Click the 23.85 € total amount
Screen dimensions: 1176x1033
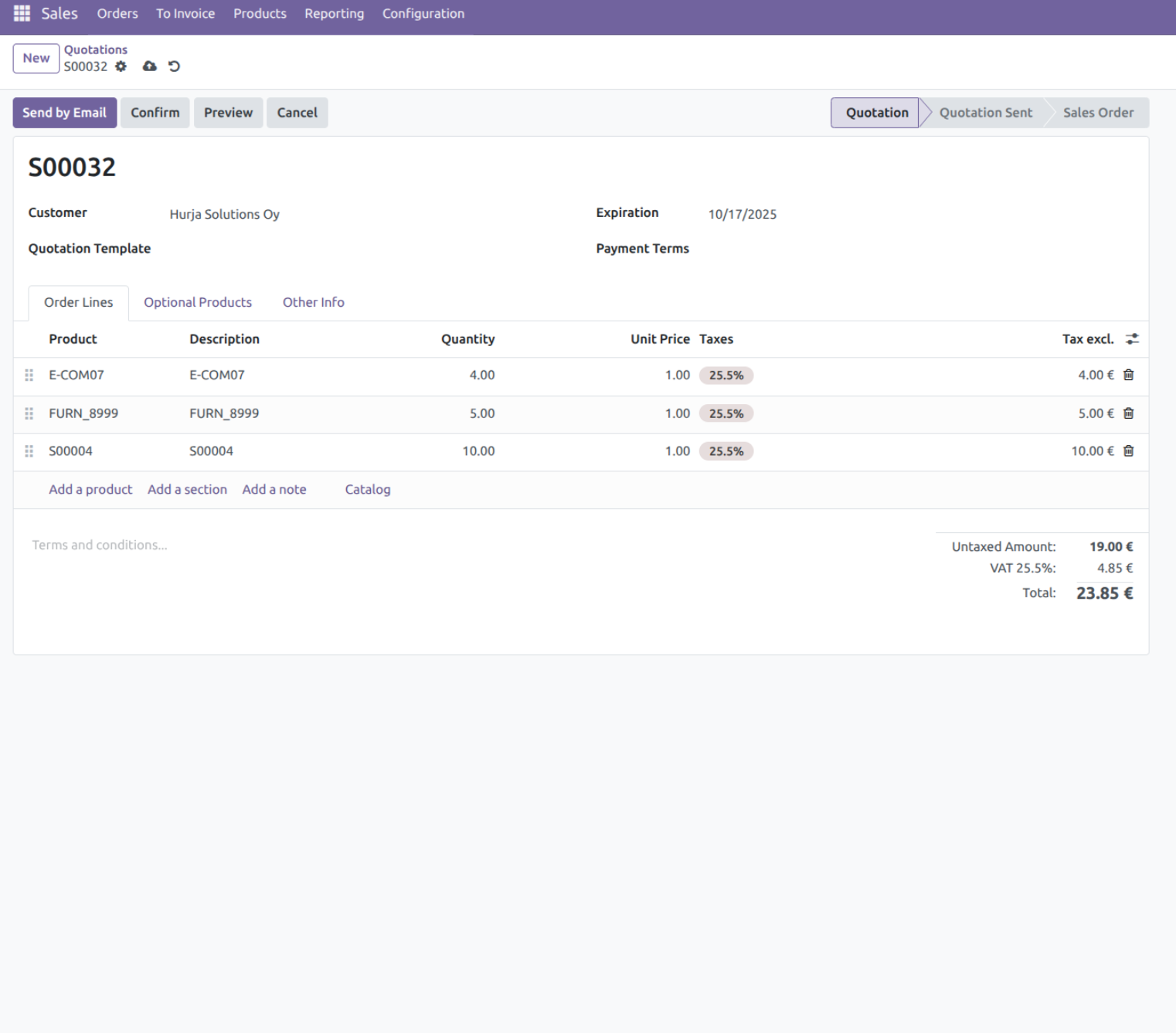pos(1104,593)
